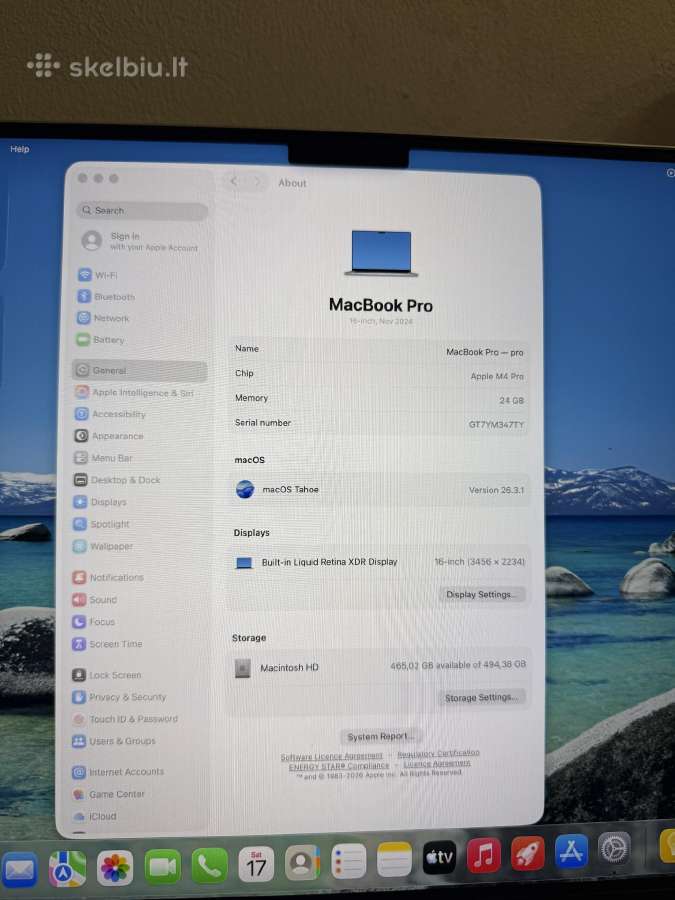Open Storage Settings button
The height and width of the screenshot is (900, 675).
482,697
